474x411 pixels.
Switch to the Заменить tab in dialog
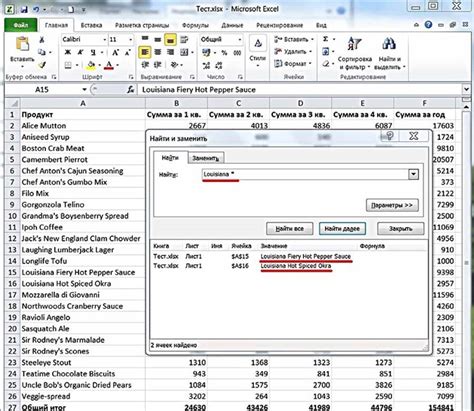205,158
